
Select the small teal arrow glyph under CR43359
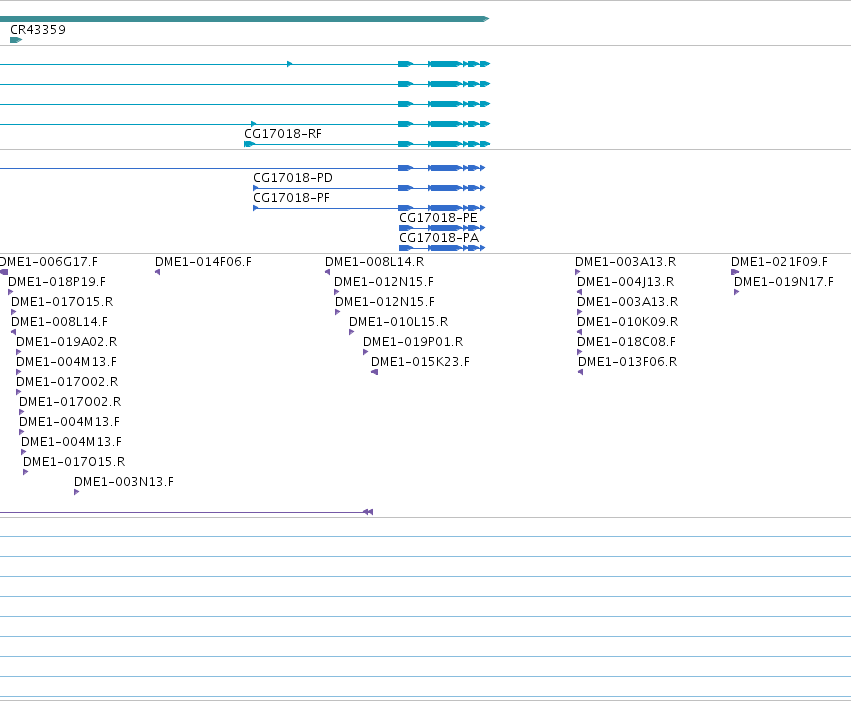(16, 40)
